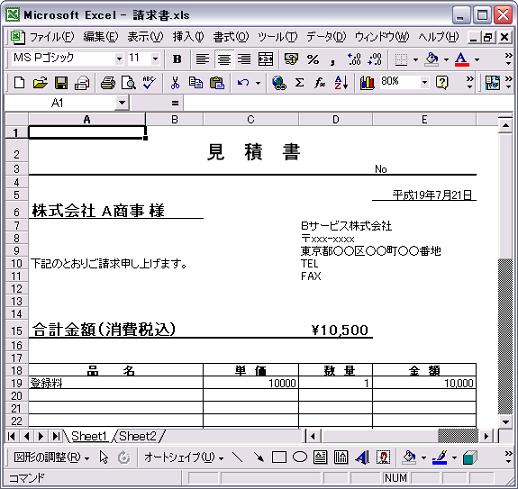518x489 pixels.
Task: Click the Sort Ascending icon
Action: 341,83
